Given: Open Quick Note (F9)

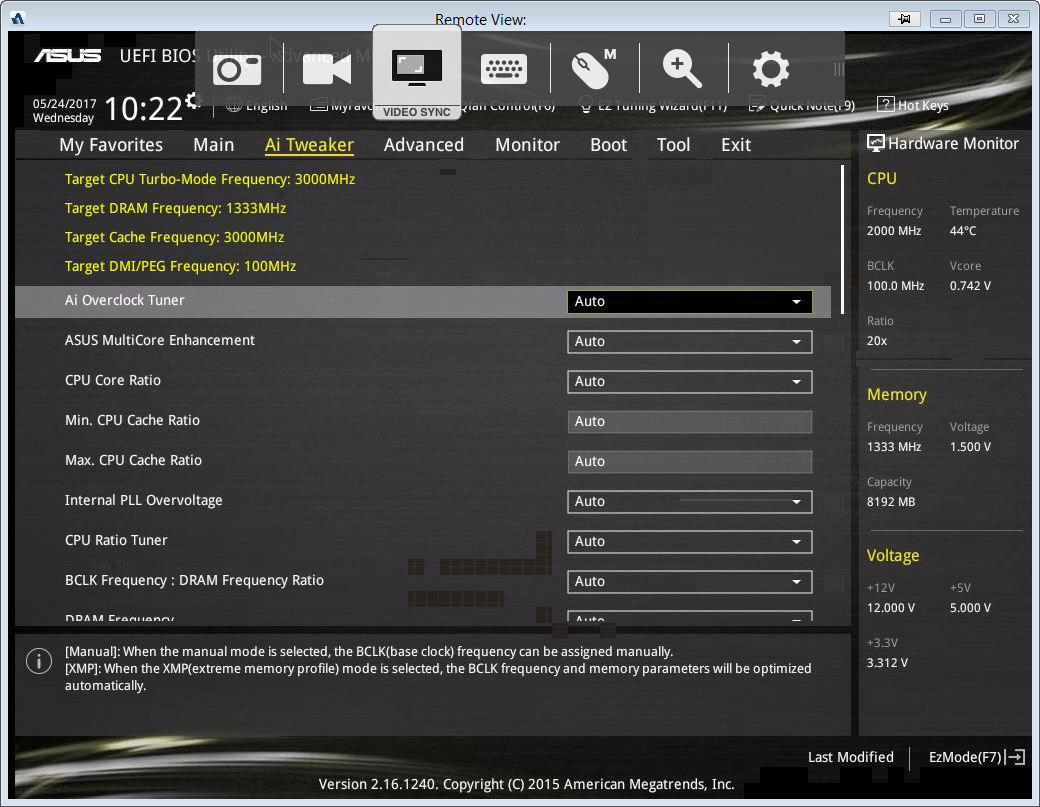Looking at the screenshot, I should pos(802,105).
